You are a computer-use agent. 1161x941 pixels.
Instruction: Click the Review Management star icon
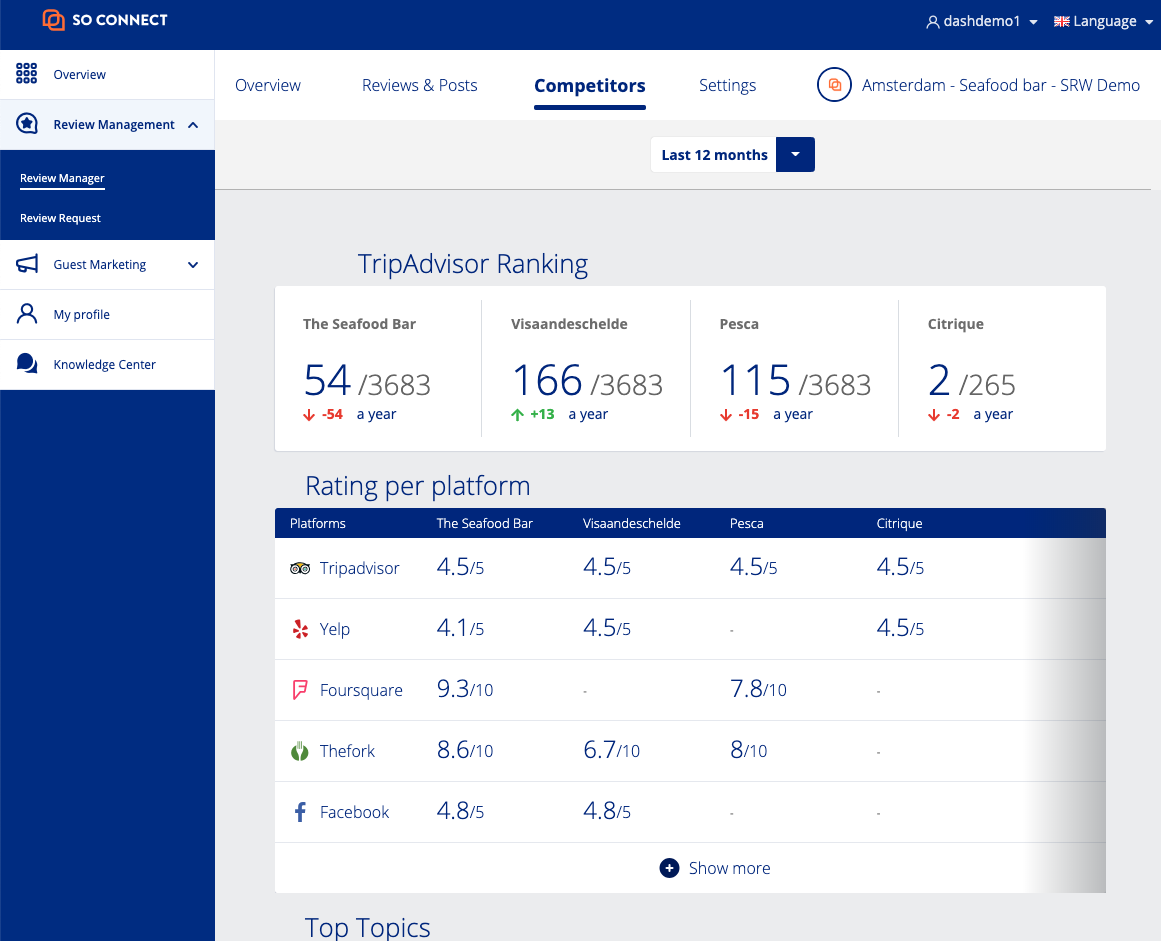pos(27,124)
